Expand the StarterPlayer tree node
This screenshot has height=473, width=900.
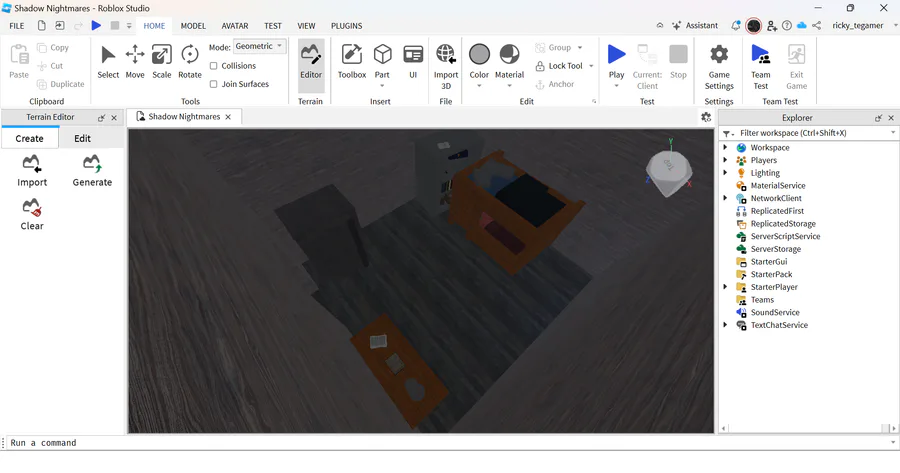pyautogui.click(x=725, y=287)
